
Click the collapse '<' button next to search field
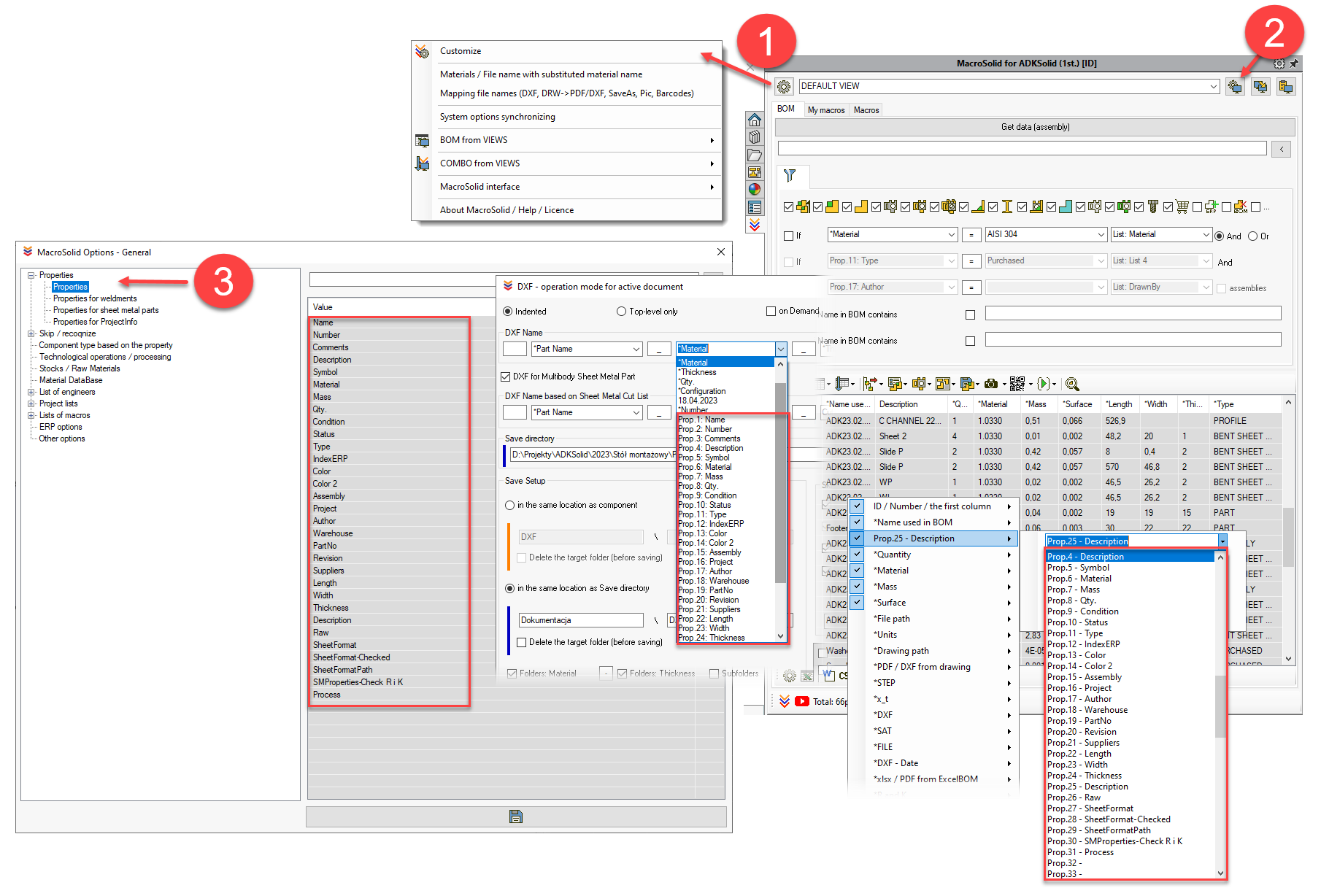coord(1282,149)
